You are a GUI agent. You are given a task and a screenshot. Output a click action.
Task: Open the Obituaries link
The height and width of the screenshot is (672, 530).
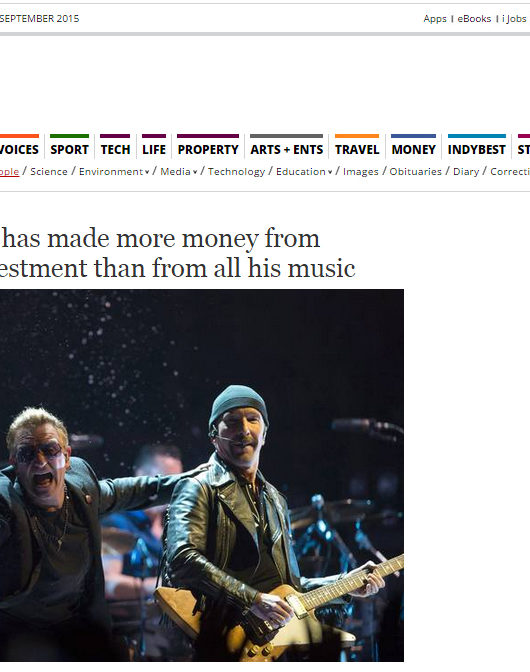pyautogui.click(x=415, y=171)
